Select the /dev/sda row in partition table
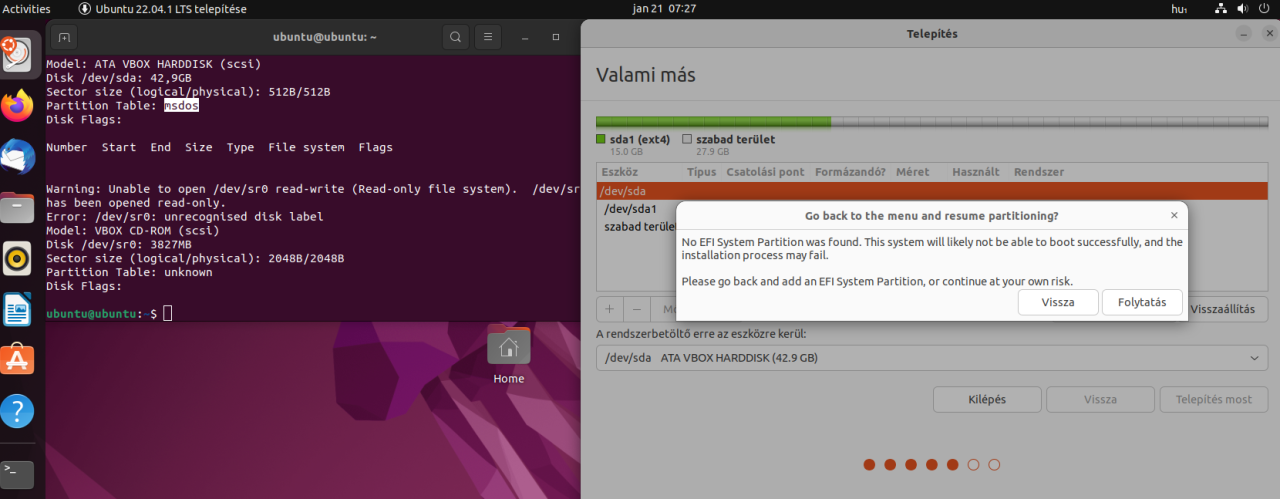 932,190
